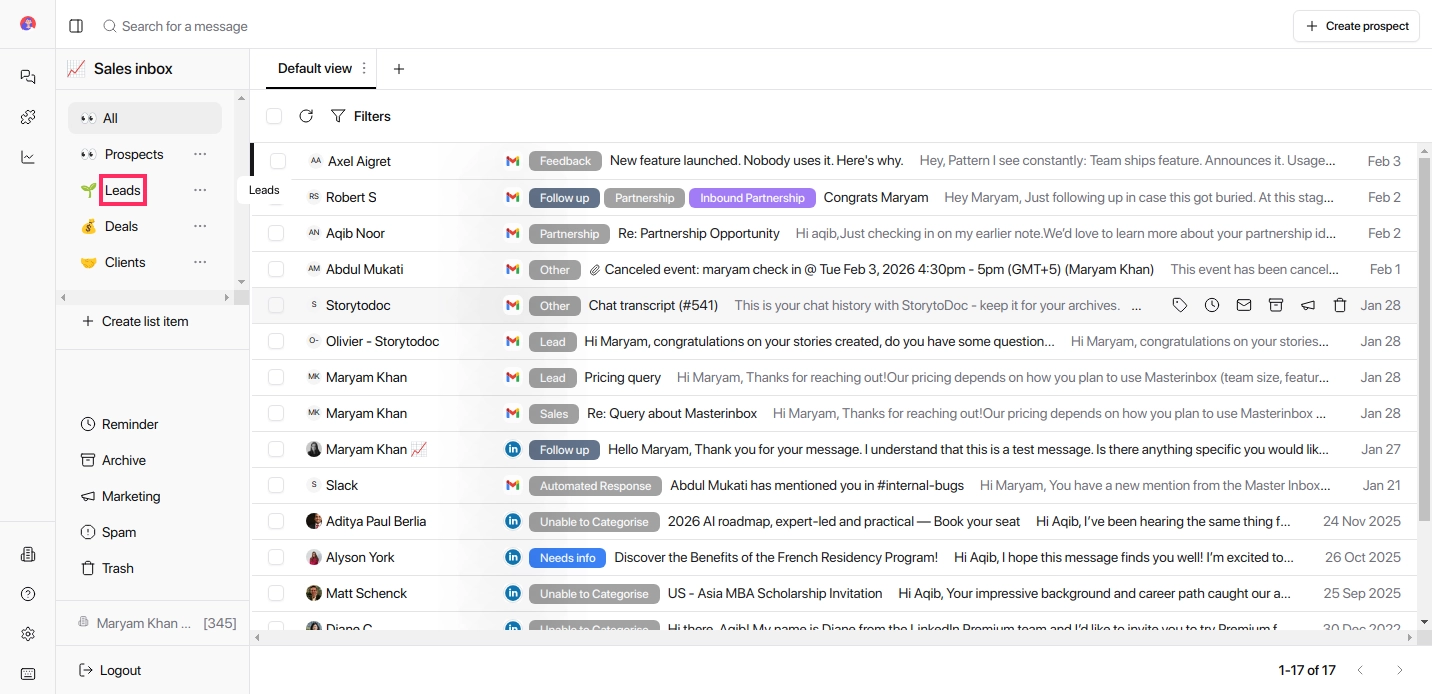Screen dimensions: 1432x694
Task: Open the settings gear icon
Action: tap(27, 634)
